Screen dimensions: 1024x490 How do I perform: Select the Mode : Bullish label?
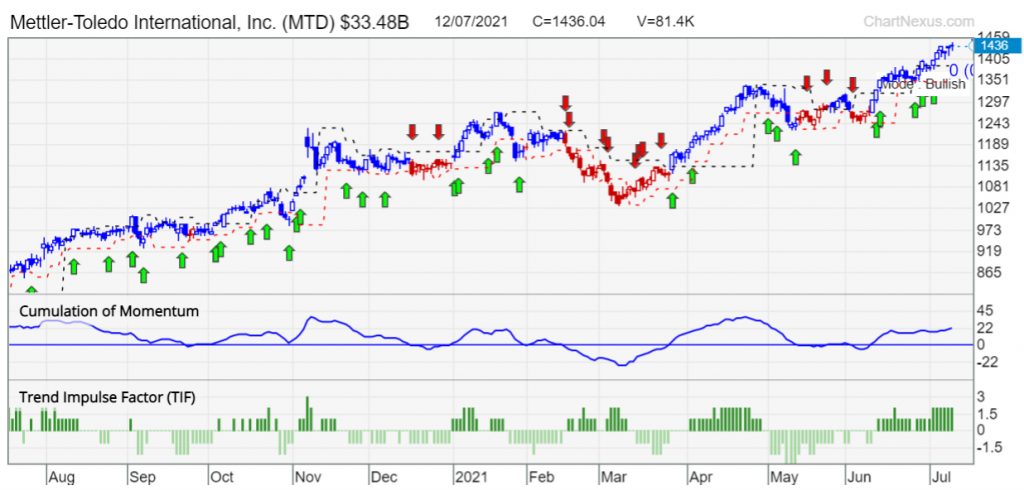922,85
